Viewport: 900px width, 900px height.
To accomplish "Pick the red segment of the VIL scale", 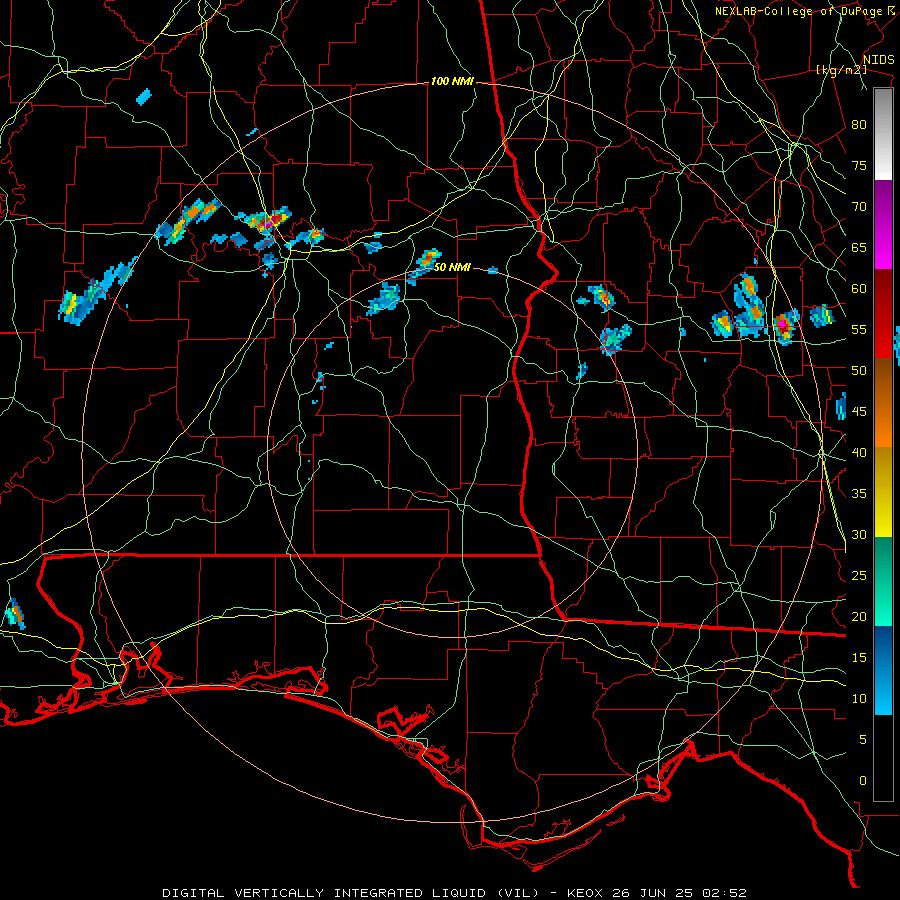I will (x=883, y=314).
